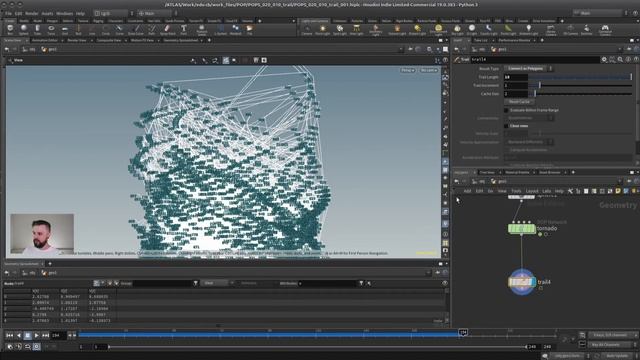The height and width of the screenshot is (360, 640).
Task: Open the Main radial menu dropdown
Action: [x=157, y=13]
